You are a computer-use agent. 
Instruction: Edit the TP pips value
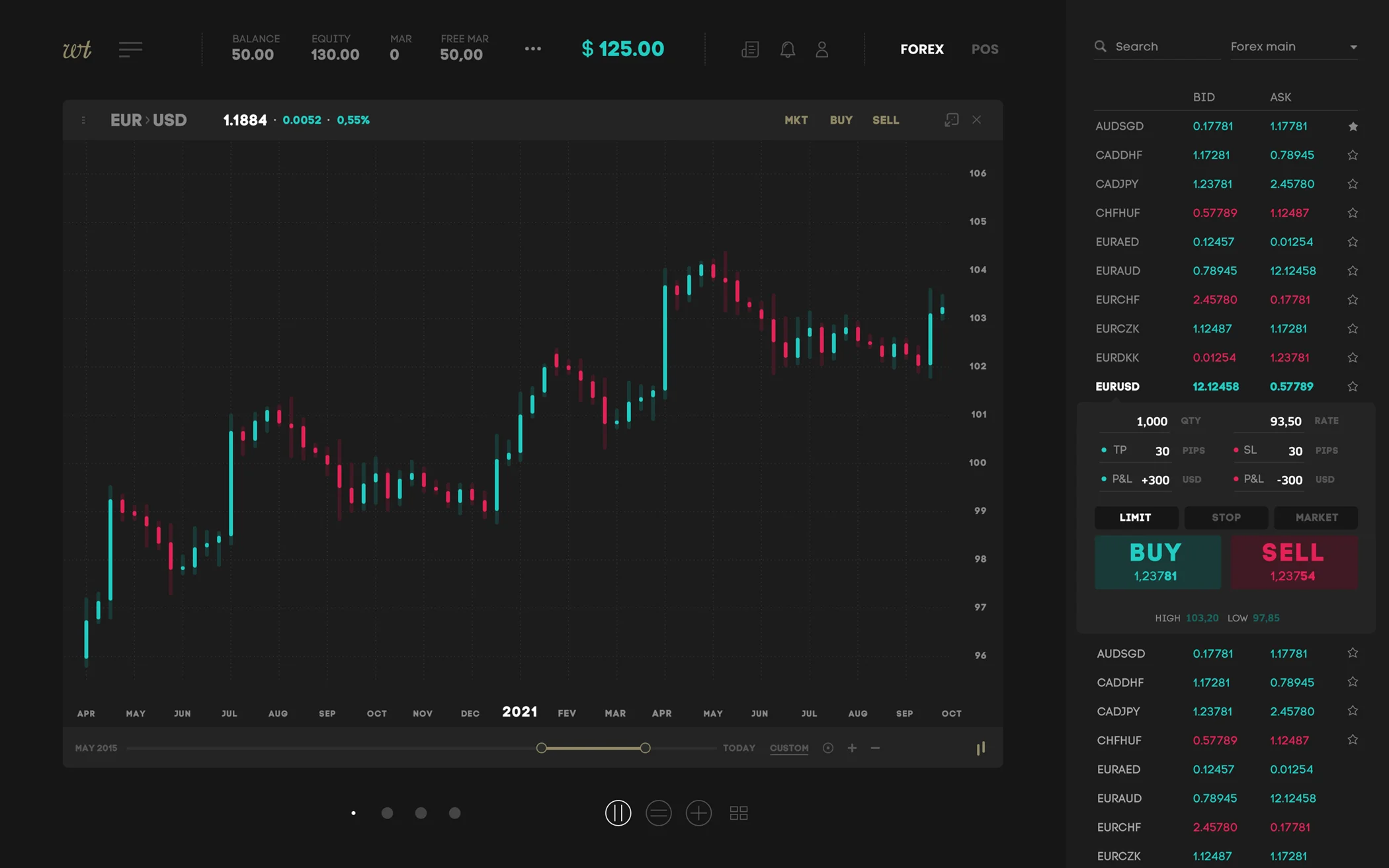(x=1162, y=451)
